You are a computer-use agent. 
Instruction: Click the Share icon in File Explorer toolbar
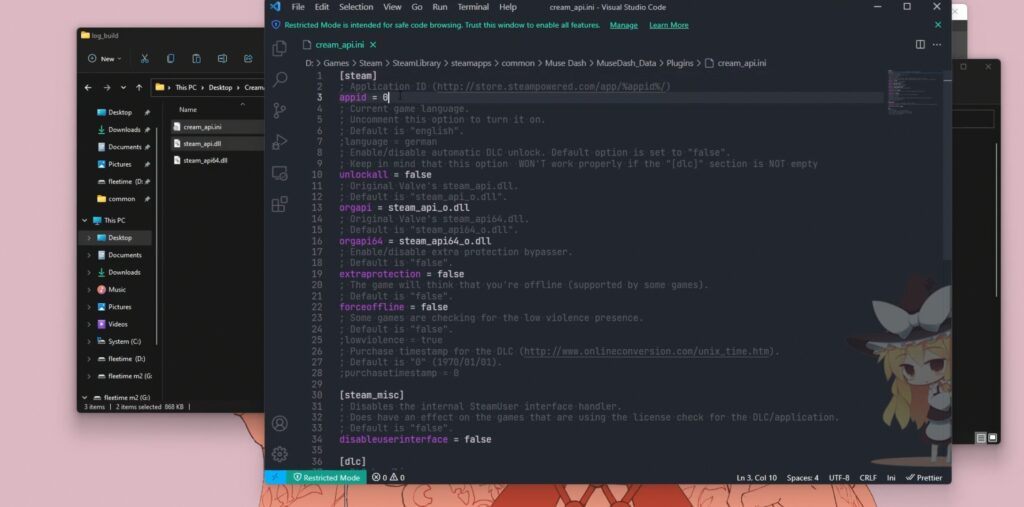(248, 59)
